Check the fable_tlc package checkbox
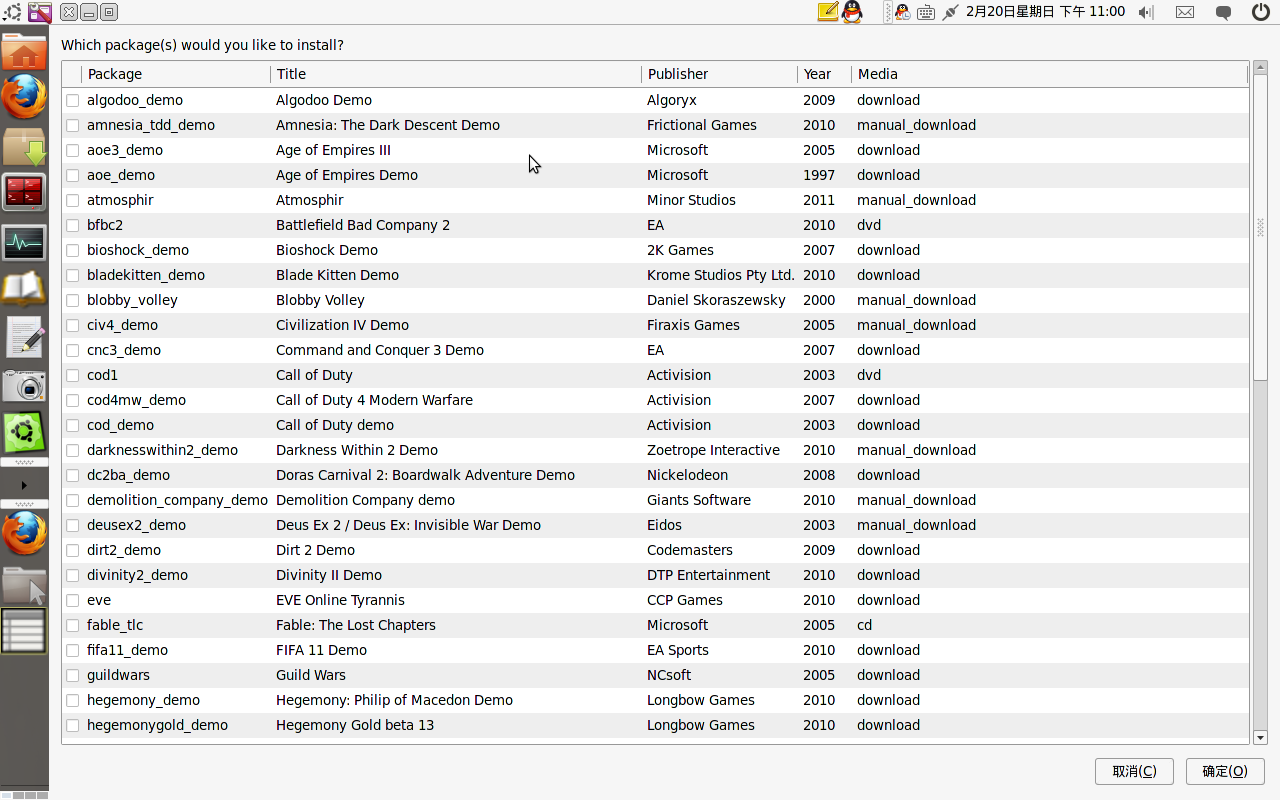Viewport: 1280px width, 800px height. (72, 625)
